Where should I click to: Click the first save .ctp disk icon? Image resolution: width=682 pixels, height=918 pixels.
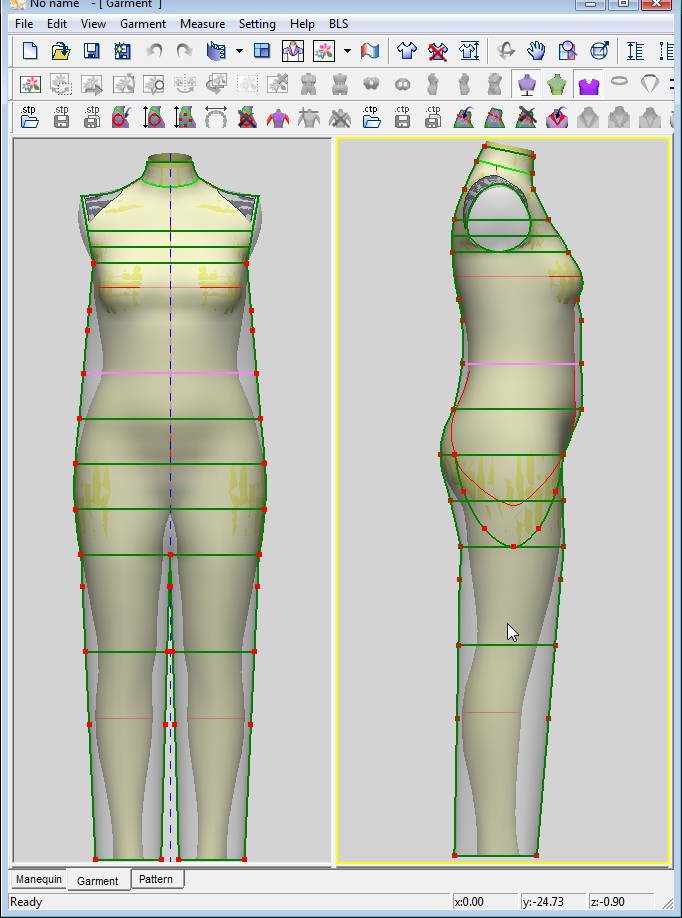tap(402, 117)
